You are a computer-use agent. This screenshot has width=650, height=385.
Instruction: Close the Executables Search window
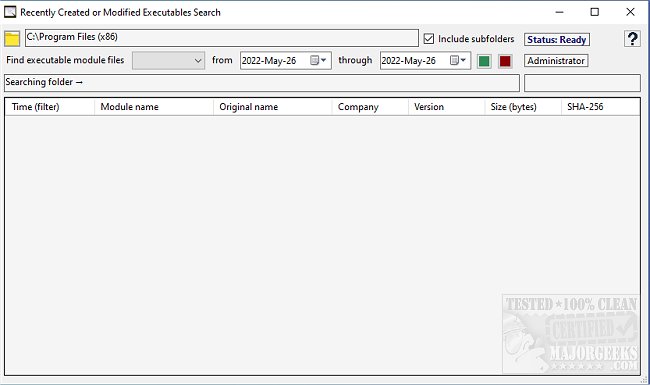click(630, 12)
